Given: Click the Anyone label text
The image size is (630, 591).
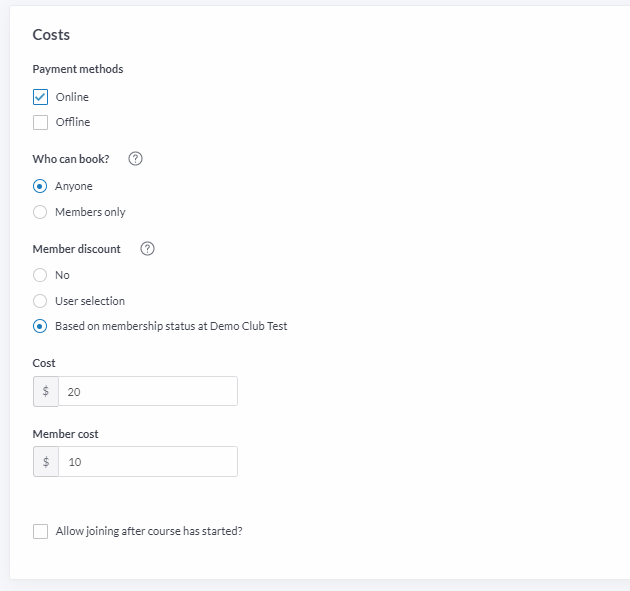Looking at the screenshot, I should [x=74, y=186].
